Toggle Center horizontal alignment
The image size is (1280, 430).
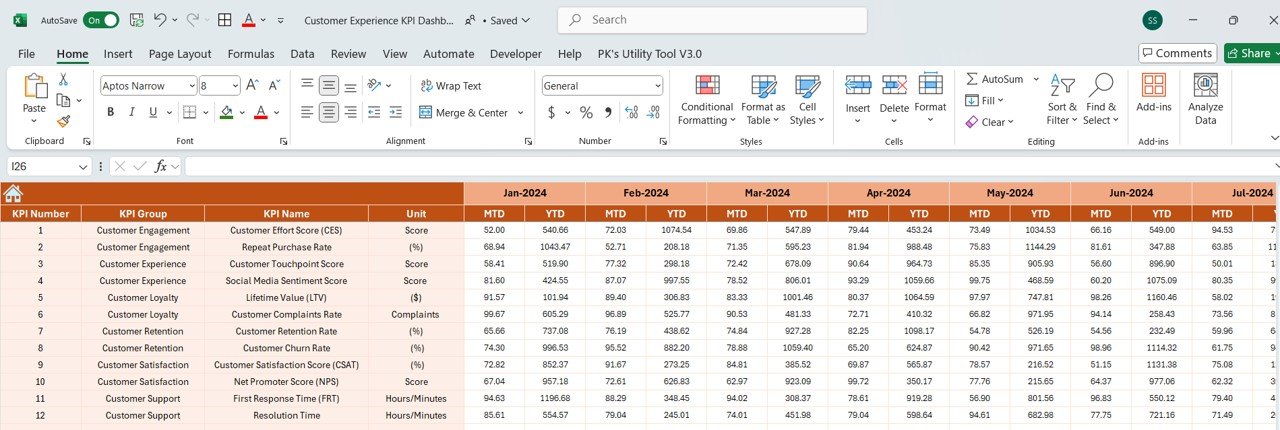[x=329, y=112]
